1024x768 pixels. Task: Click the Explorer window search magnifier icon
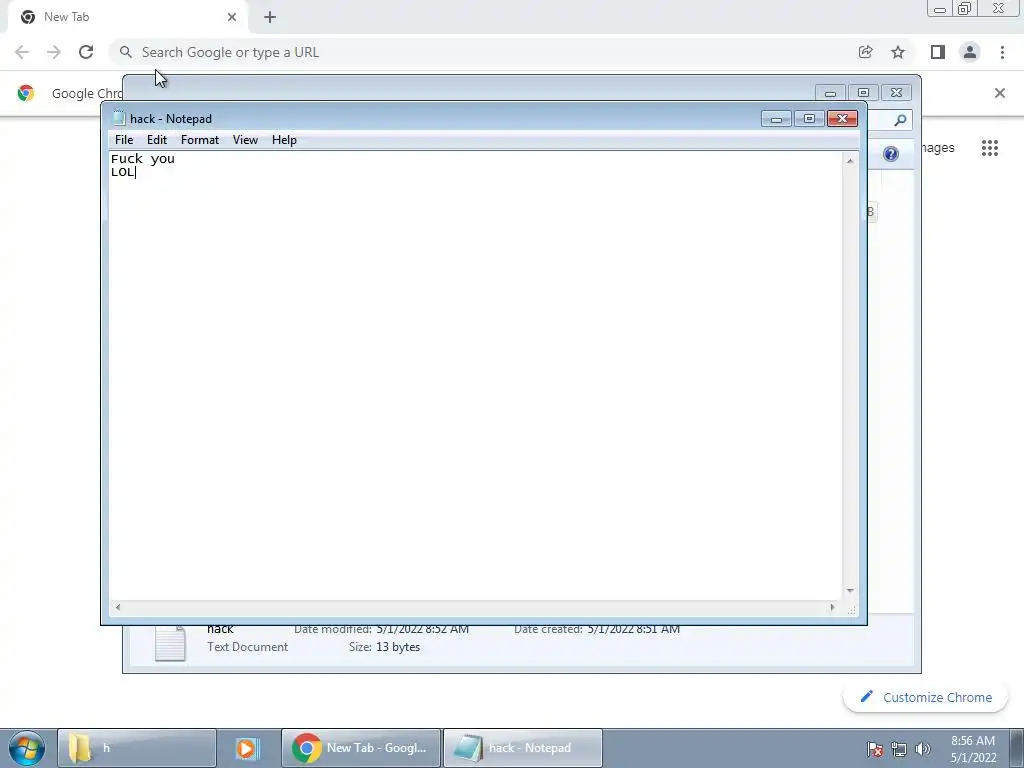901,120
